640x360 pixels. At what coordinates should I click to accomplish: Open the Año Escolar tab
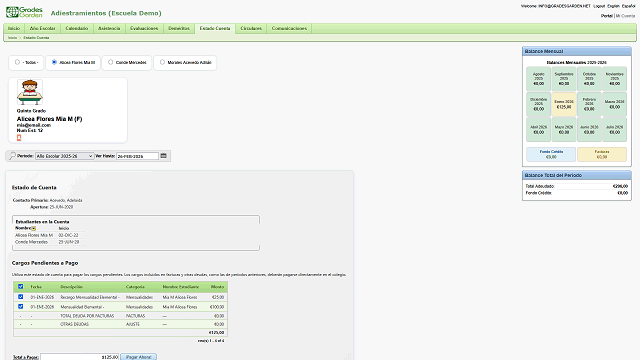(x=42, y=28)
